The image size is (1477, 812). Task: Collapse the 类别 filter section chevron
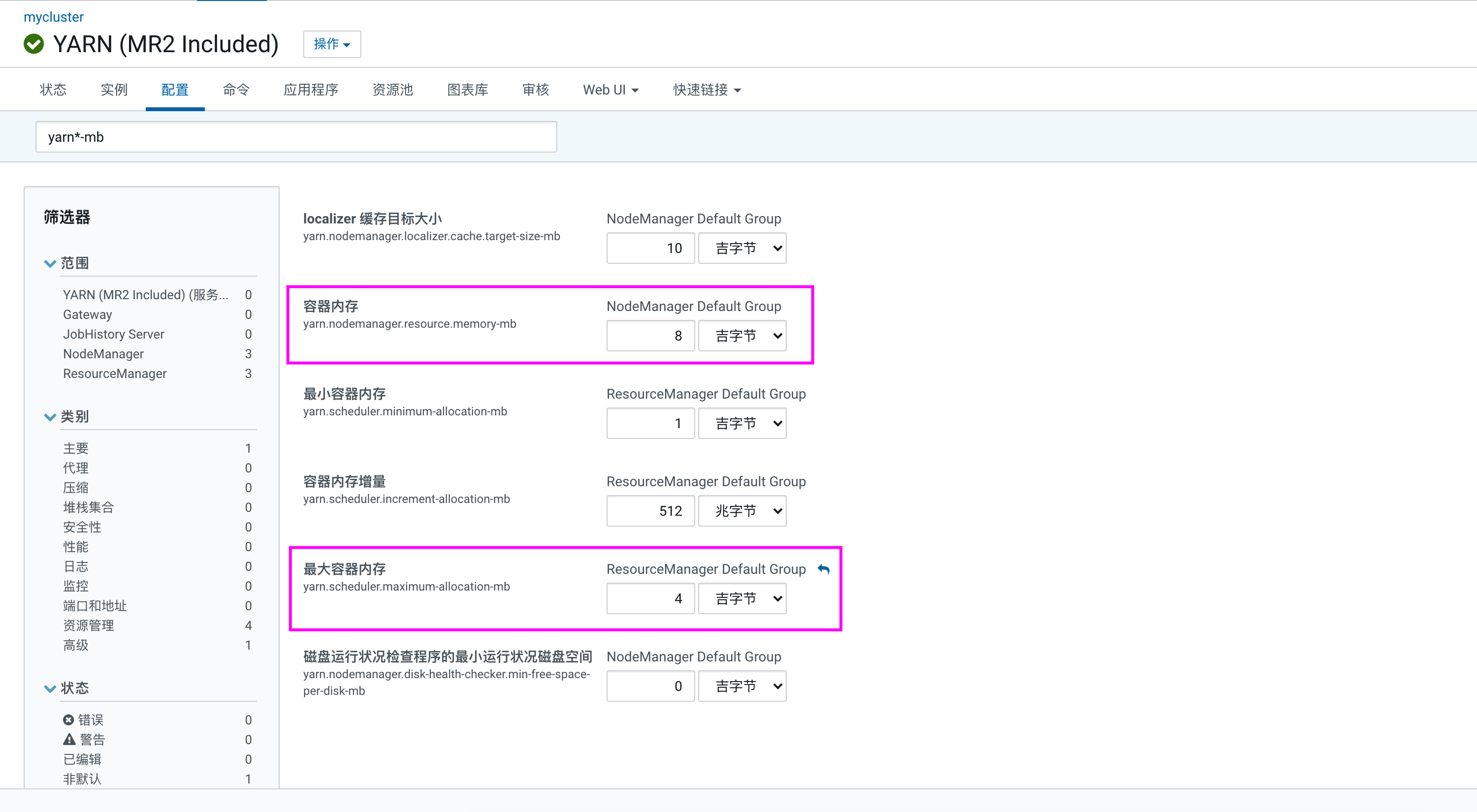pos(50,417)
